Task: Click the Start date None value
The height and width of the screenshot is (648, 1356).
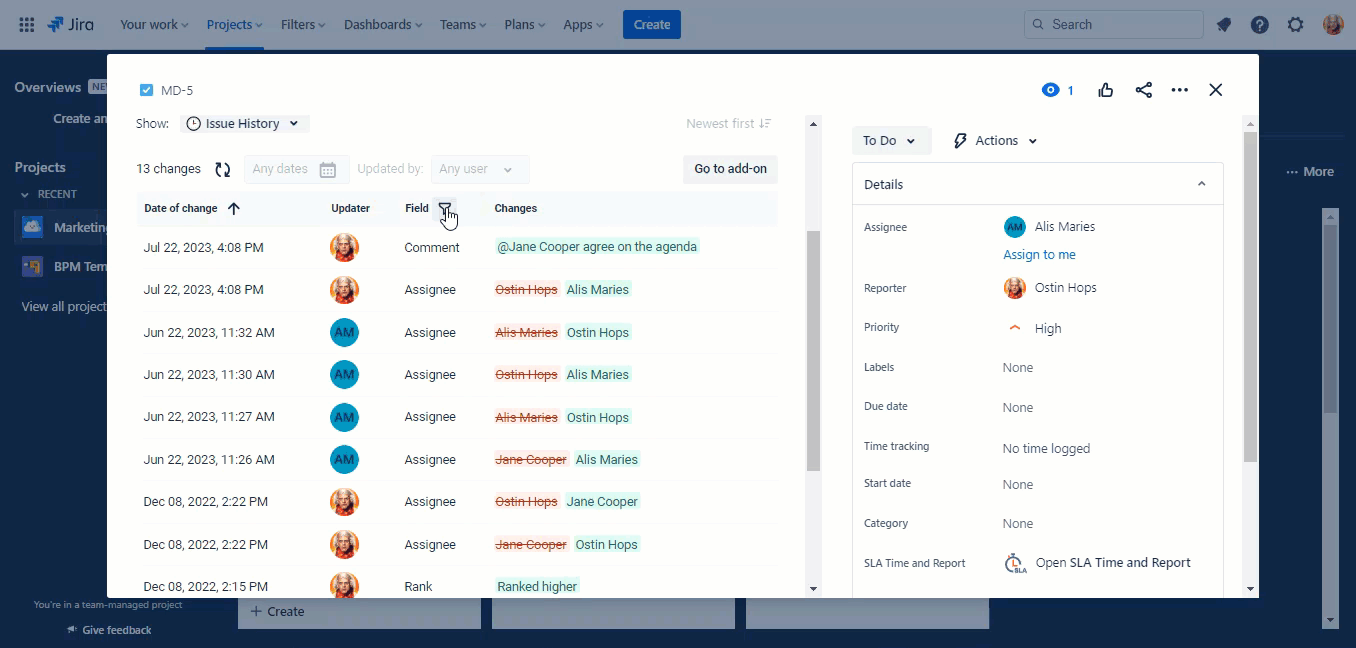Action: pos(1018,485)
